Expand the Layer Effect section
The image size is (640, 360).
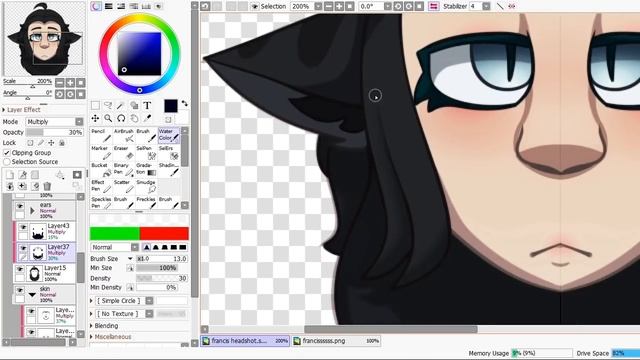pos(4,110)
